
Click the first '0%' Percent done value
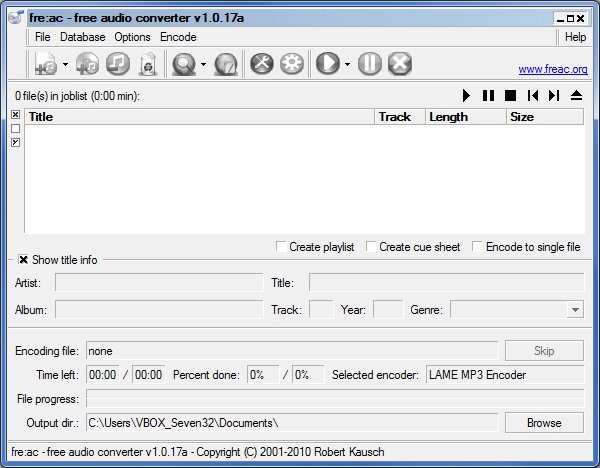pos(263,374)
